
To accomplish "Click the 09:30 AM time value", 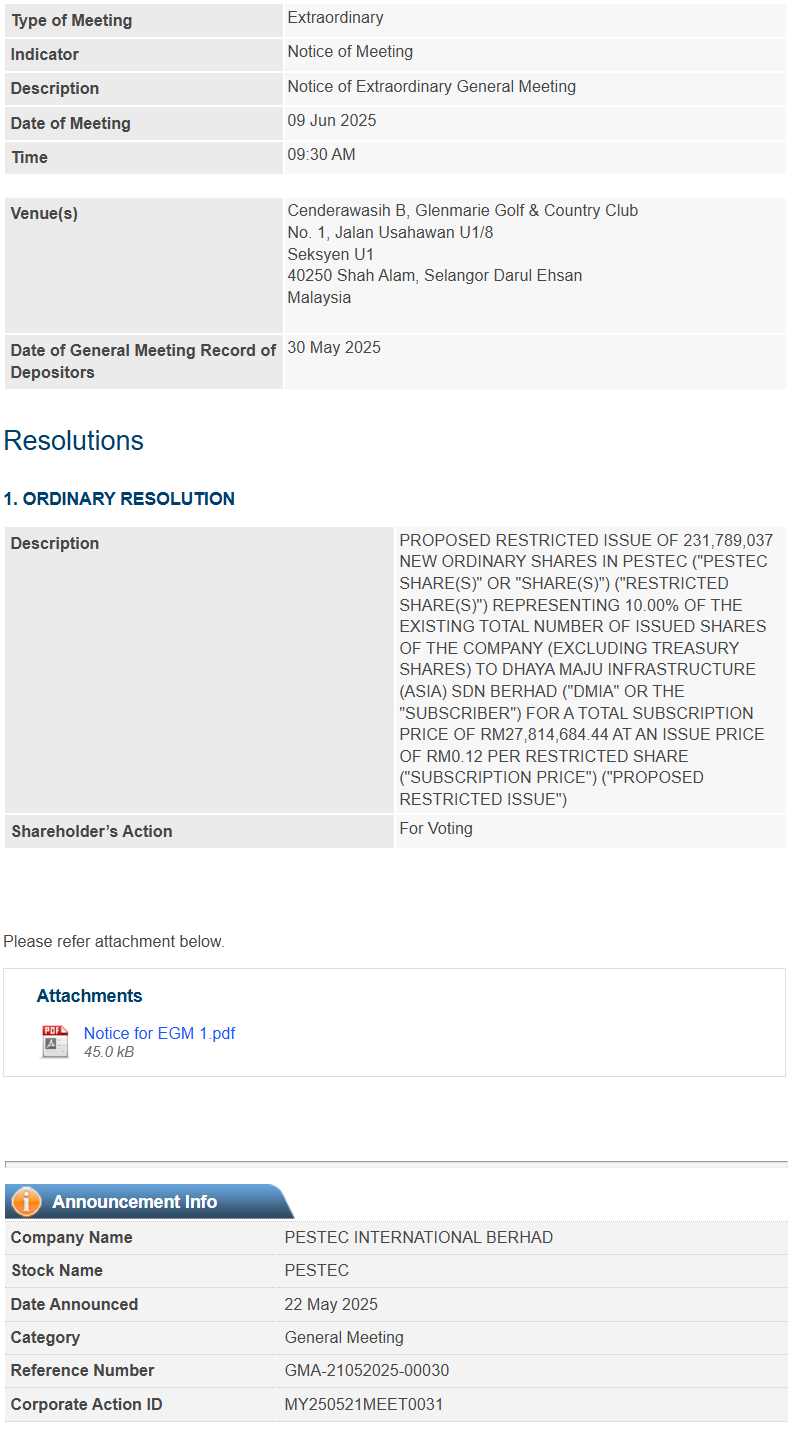I will tap(321, 155).
